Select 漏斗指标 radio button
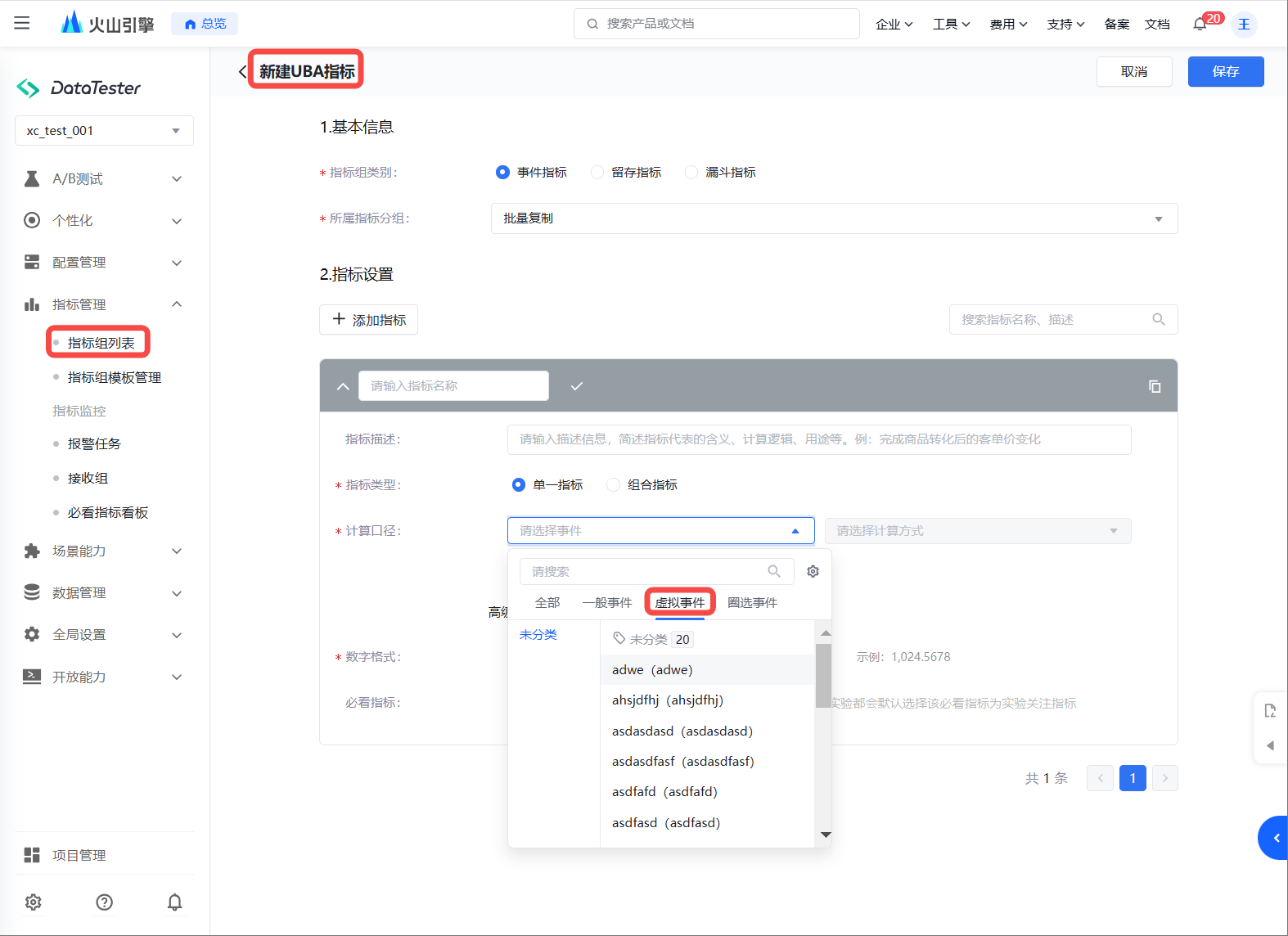The width and height of the screenshot is (1288, 936). [691, 172]
